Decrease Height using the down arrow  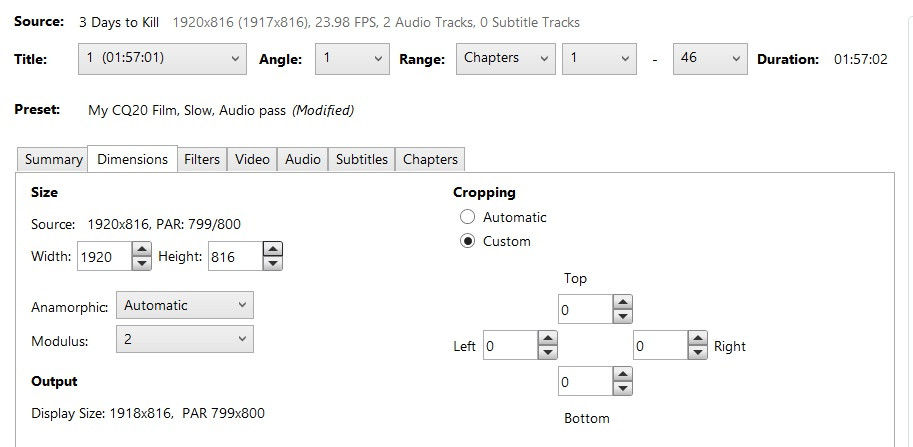[x=273, y=263]
